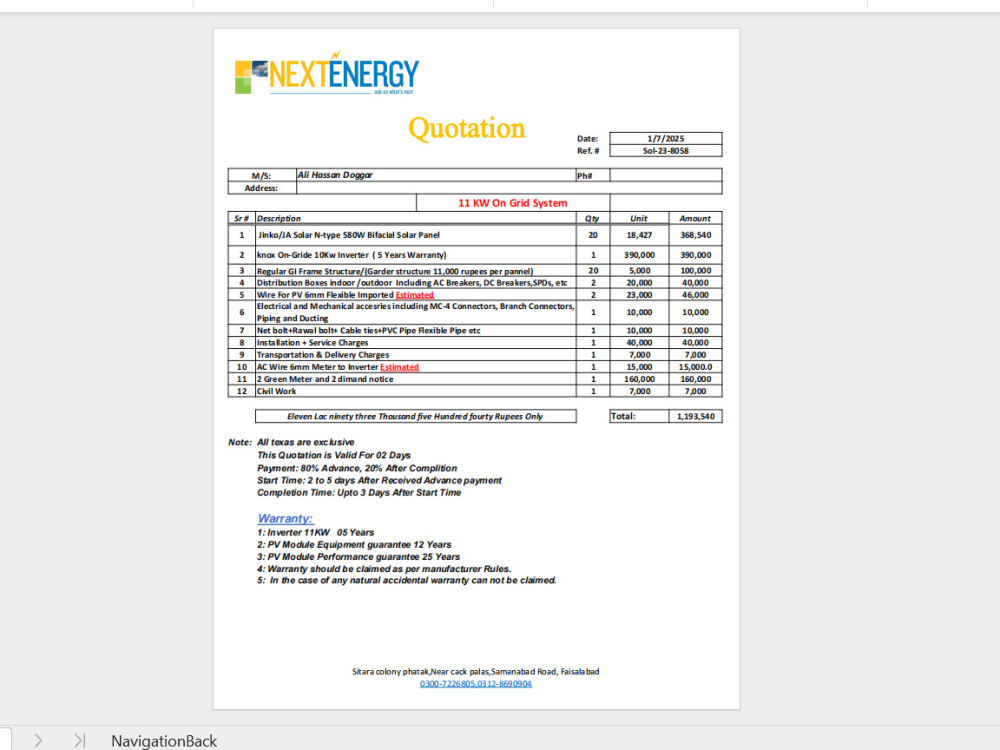The width and height of the screenshot is (1000, 750).
Task: Click the Sitara colony phatak address line
Action: [x=475, y=672]
